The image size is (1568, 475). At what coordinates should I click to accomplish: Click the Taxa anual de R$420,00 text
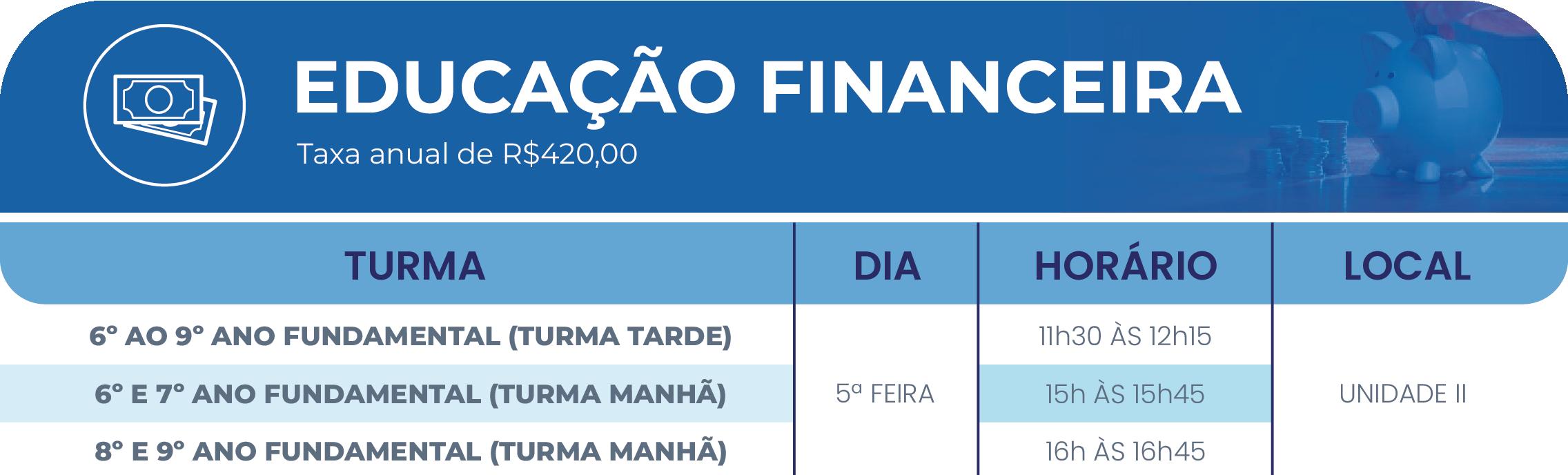tap(467, 155)
